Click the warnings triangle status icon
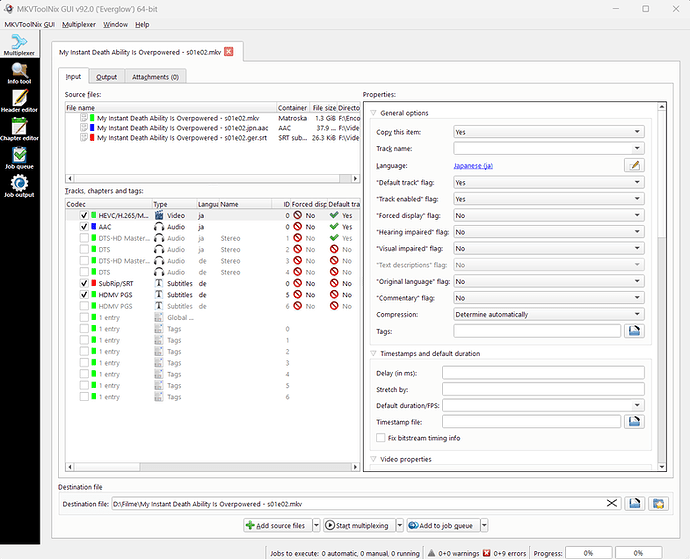 pos(432,553)
